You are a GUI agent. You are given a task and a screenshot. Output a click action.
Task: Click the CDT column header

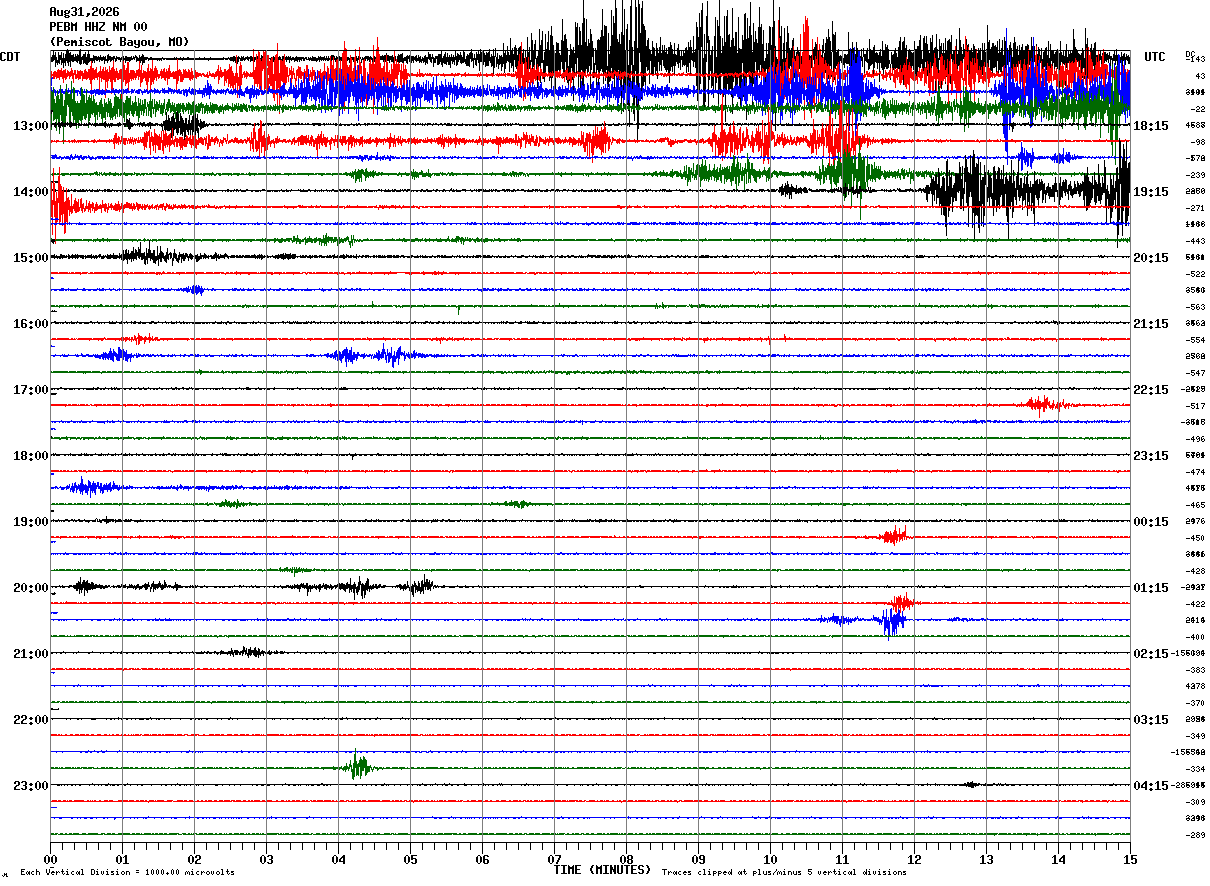10,57
